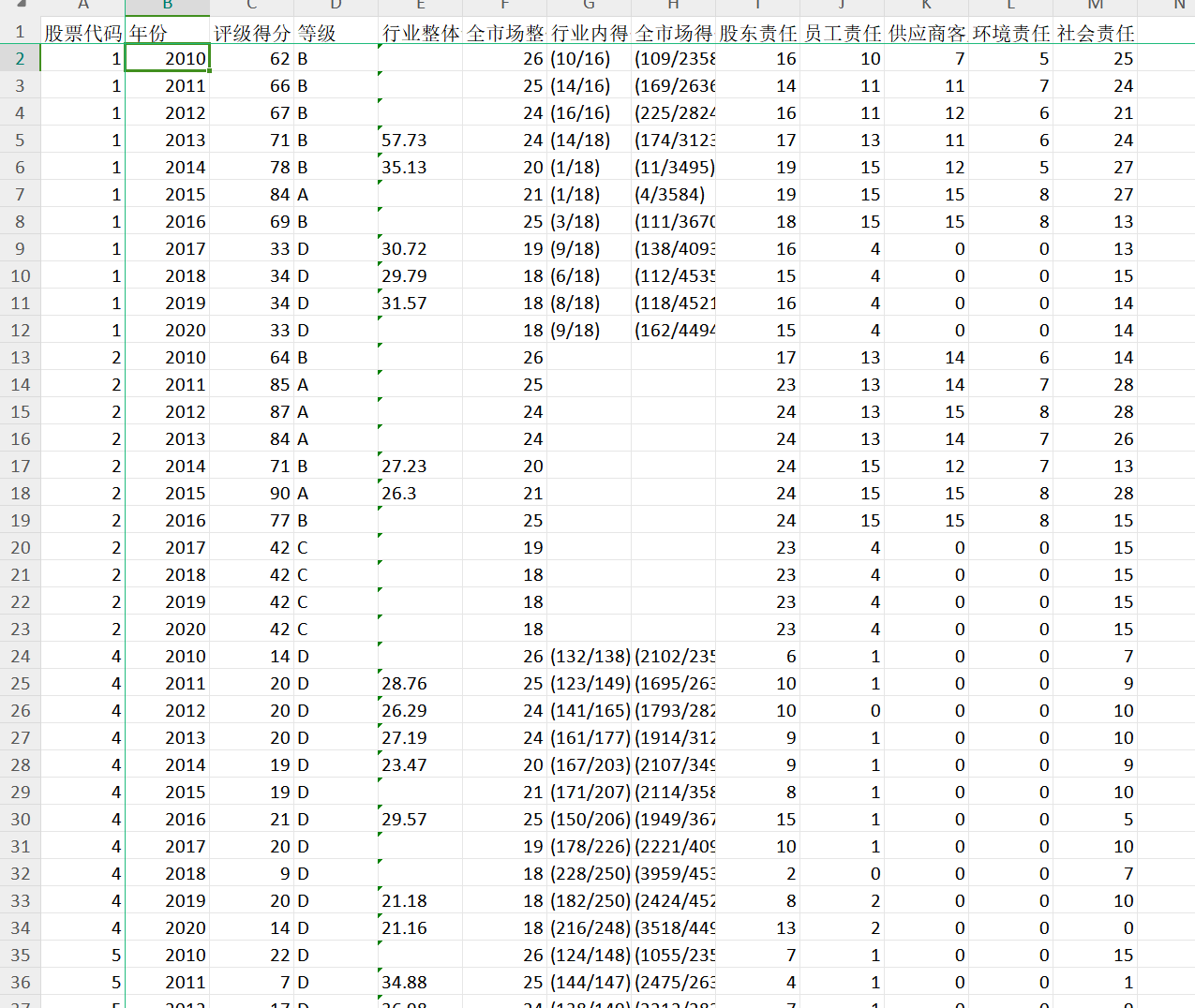Select the score cell 87 in row 15
The height and width of the screenshot is (1008, 1195).
(x=251, y=411)
